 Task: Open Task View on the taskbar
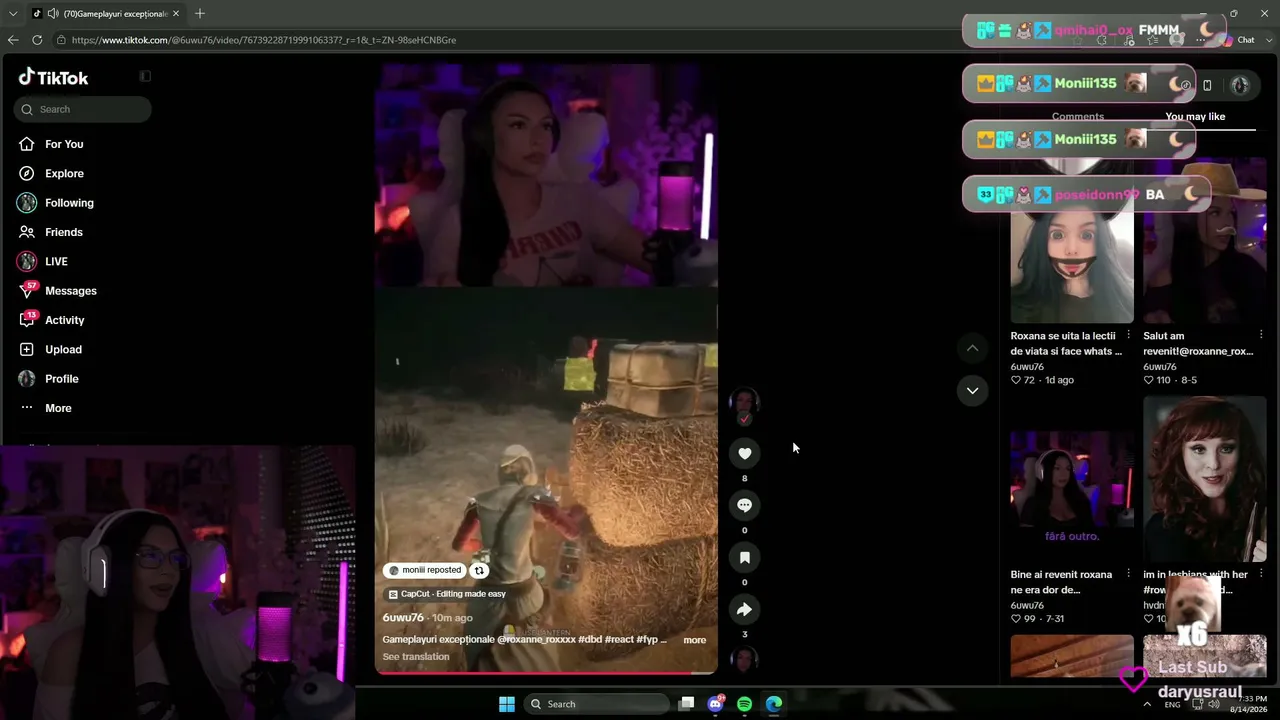coord(686,704)
